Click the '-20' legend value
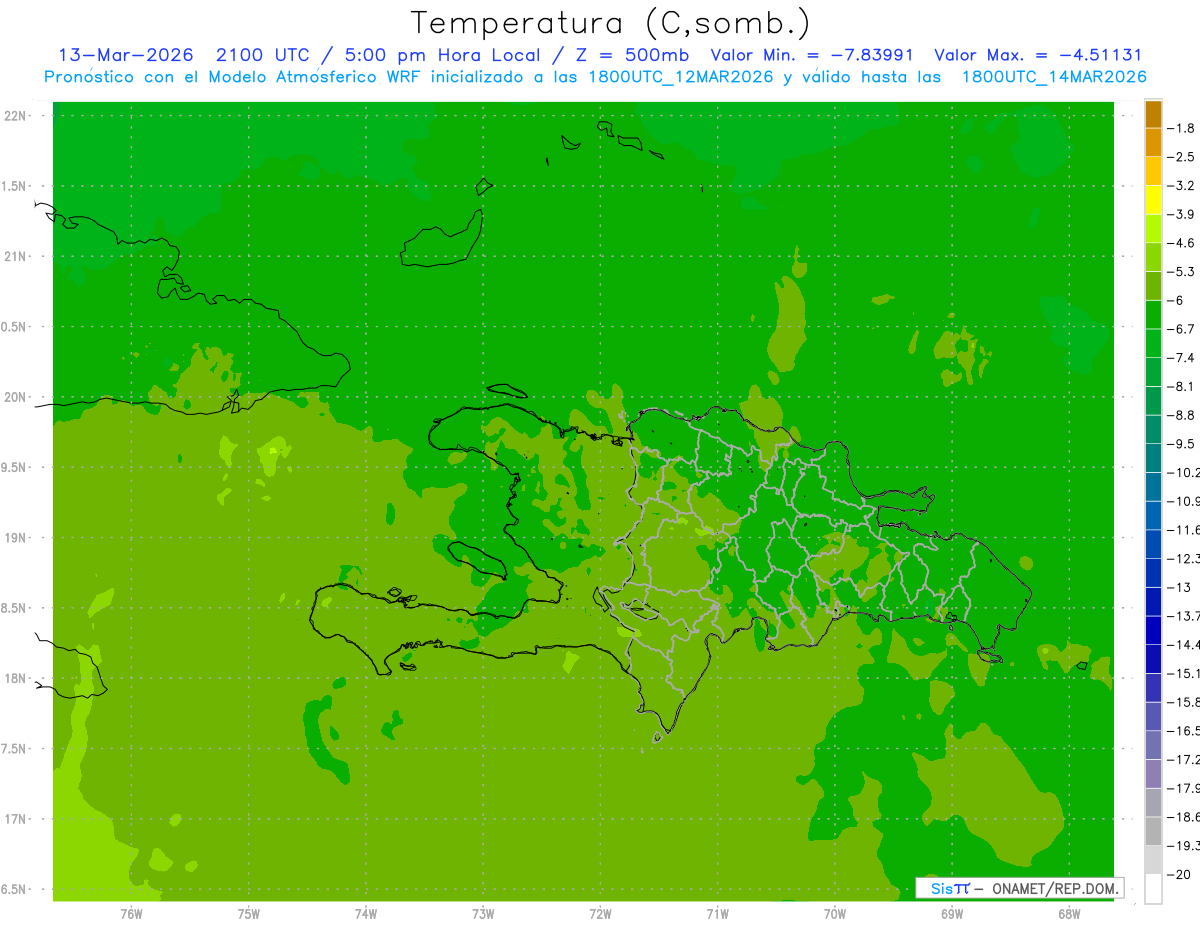This screenshot has width=1200, height=927. click(x=1181, y=875)
